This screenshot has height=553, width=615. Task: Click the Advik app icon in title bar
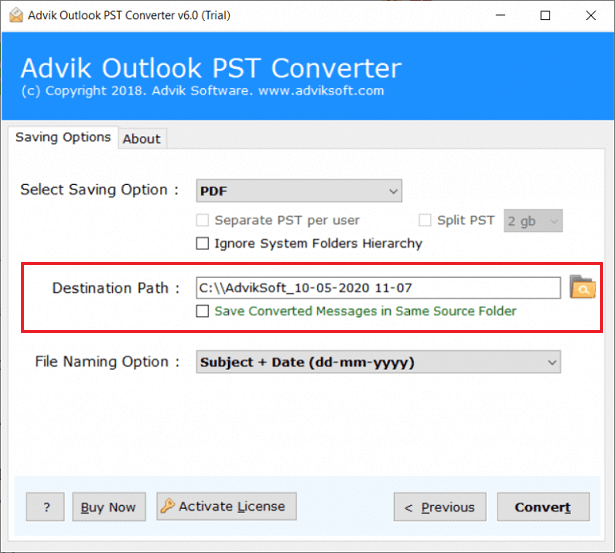(16, 15)
